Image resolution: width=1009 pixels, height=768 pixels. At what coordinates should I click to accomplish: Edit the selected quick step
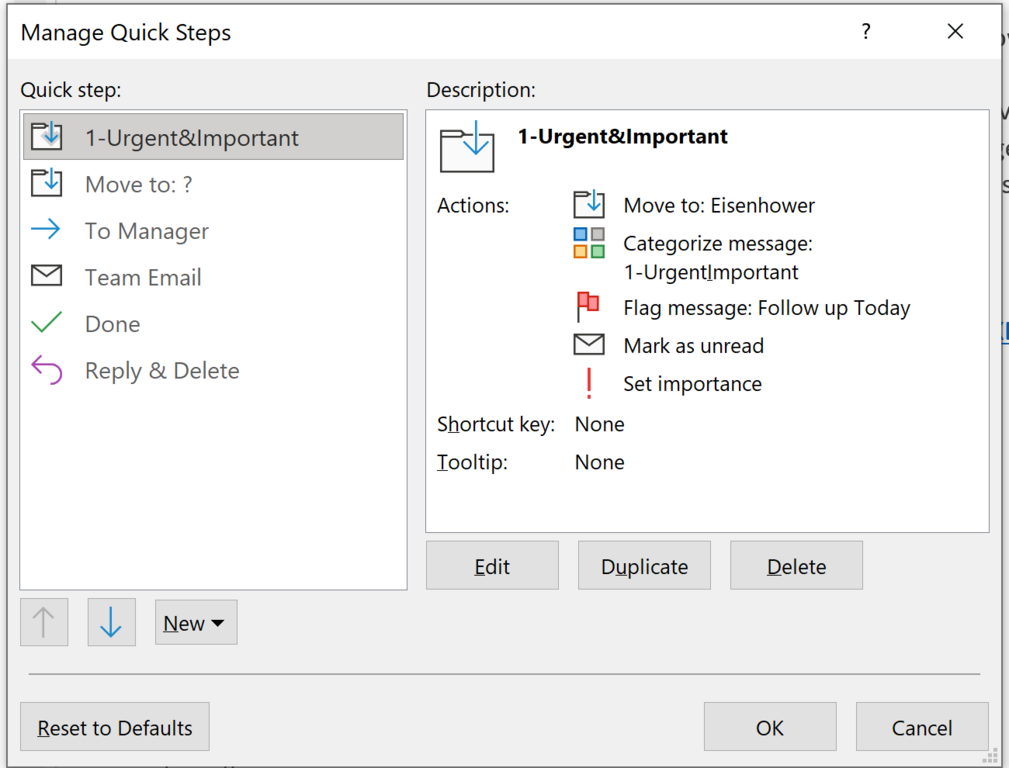coord(492,566)
